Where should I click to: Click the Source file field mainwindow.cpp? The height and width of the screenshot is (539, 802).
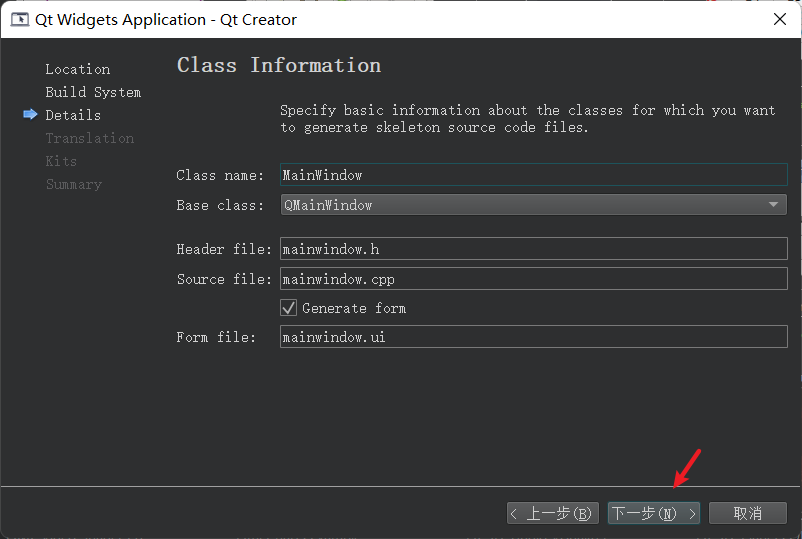click(x=533, y=279)
